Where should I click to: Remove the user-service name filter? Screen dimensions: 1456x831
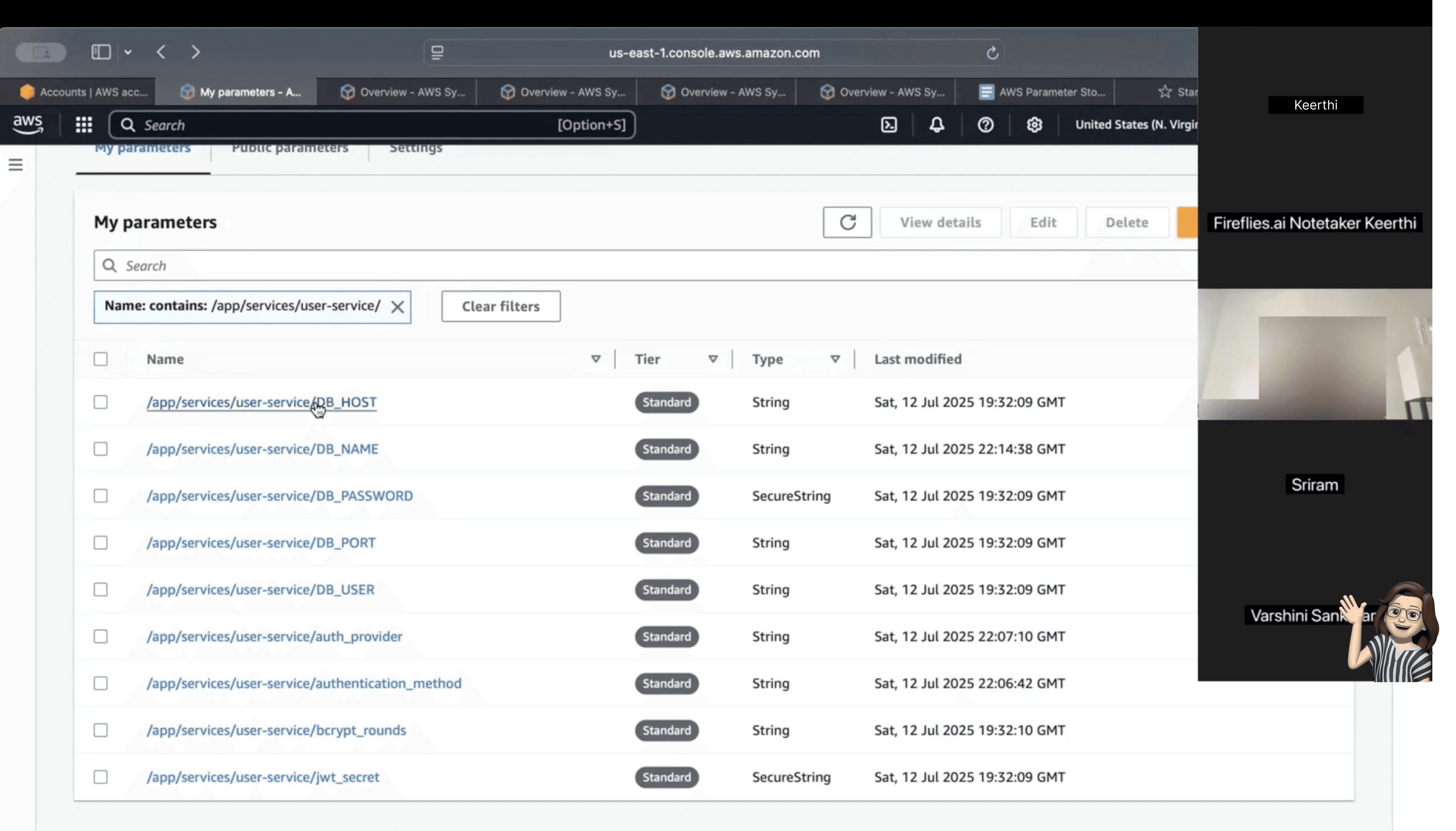point(397,307)
